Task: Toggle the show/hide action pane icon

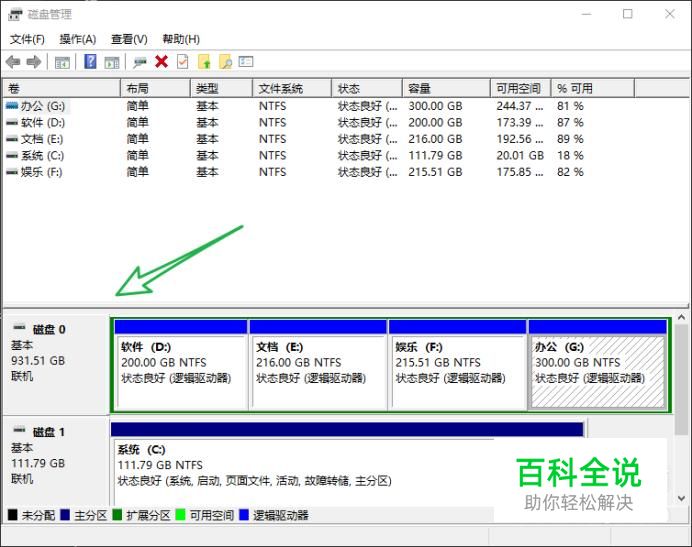Action: point(112,63)
